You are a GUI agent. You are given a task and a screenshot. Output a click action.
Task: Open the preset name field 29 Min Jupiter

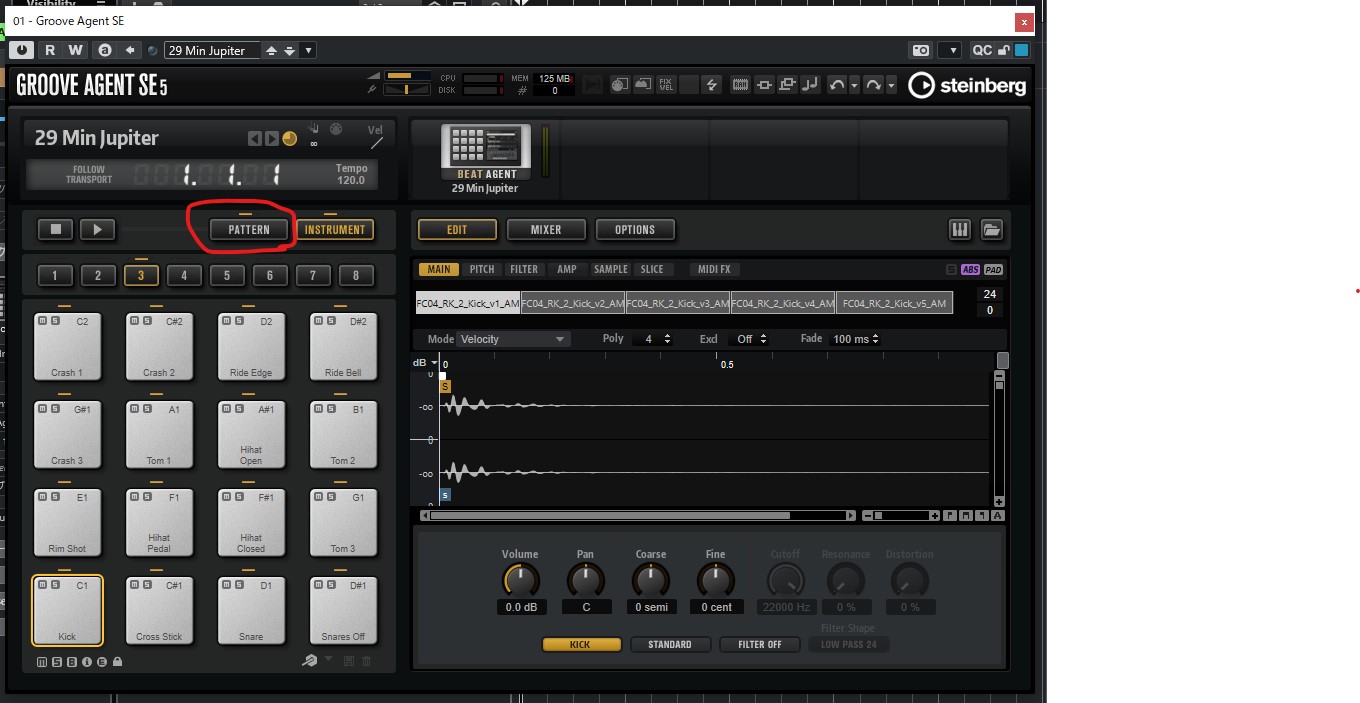212,50
